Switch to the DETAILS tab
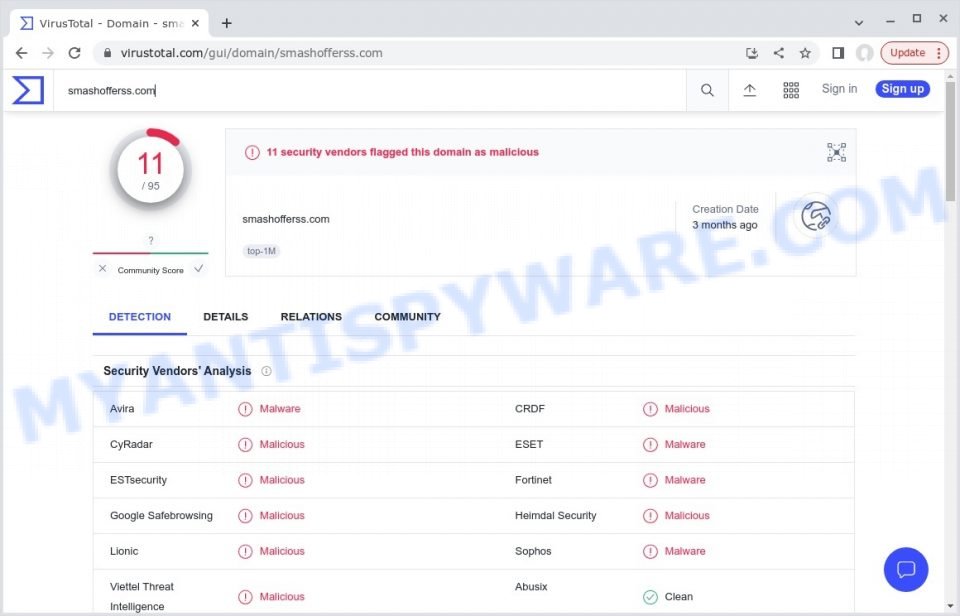 click(225, 317)
